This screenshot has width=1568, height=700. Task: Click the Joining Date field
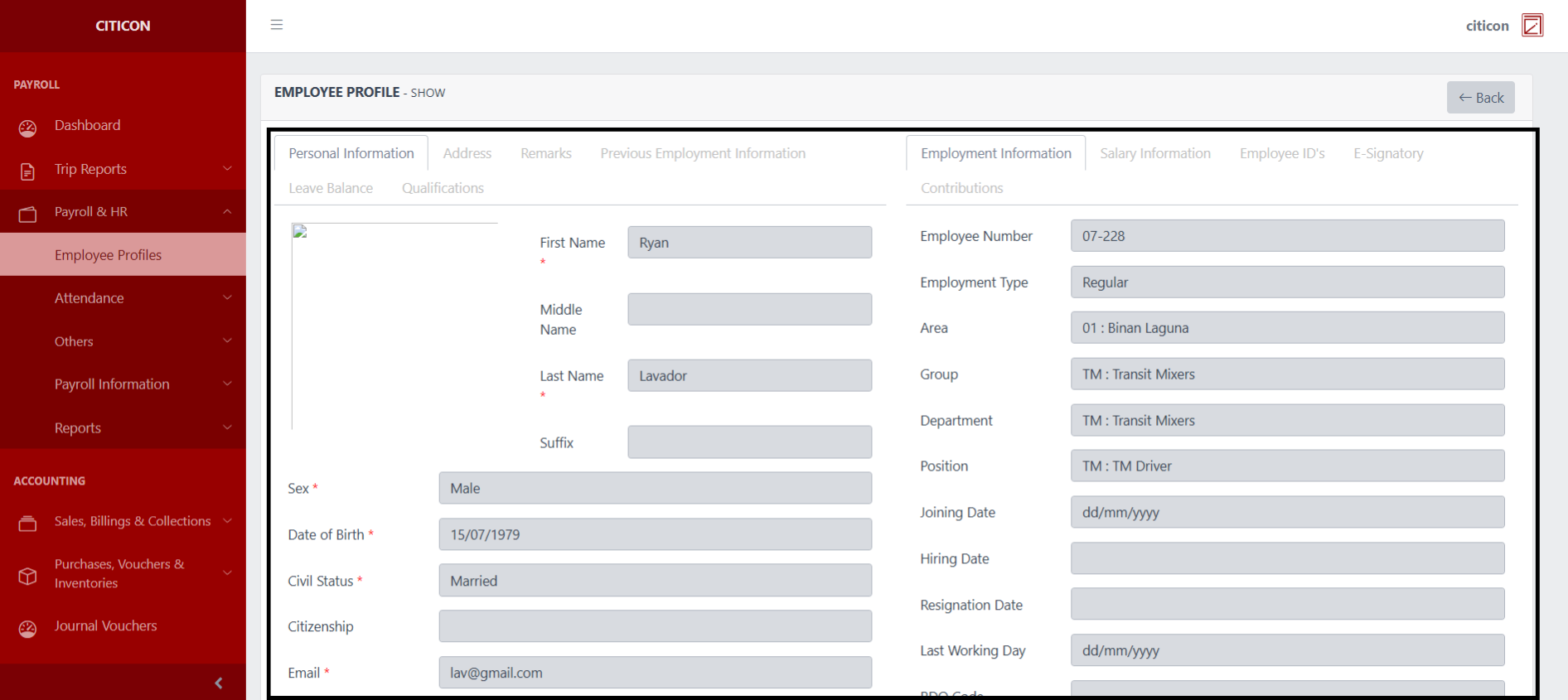tap(1286, 512)
